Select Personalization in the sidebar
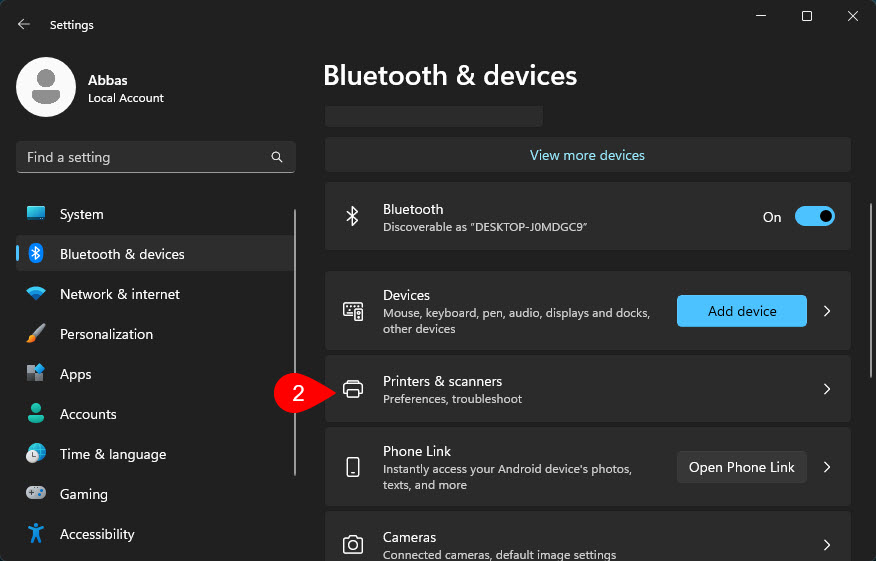 [x=106, y=334]
